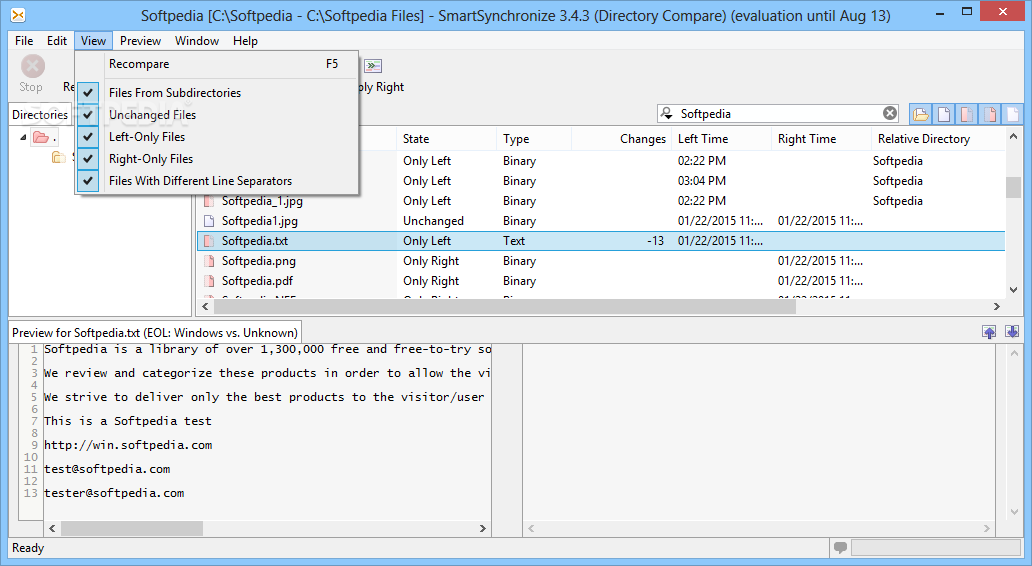Click inside the Softpedia filter field
Viewport: 1032px width, 566px height.
click(x=778, y=114)
